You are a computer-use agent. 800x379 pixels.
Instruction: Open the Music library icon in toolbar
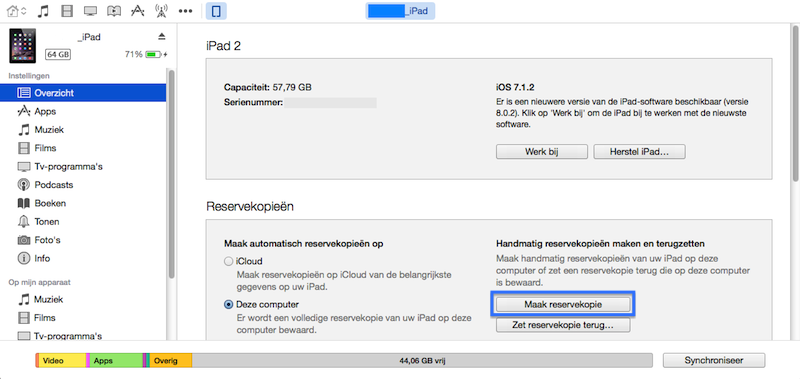click(x=43, y=11)
